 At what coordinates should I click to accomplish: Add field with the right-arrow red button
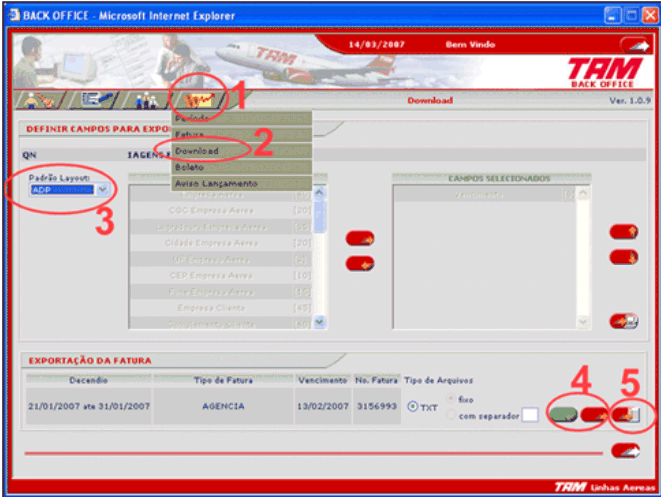360,239
